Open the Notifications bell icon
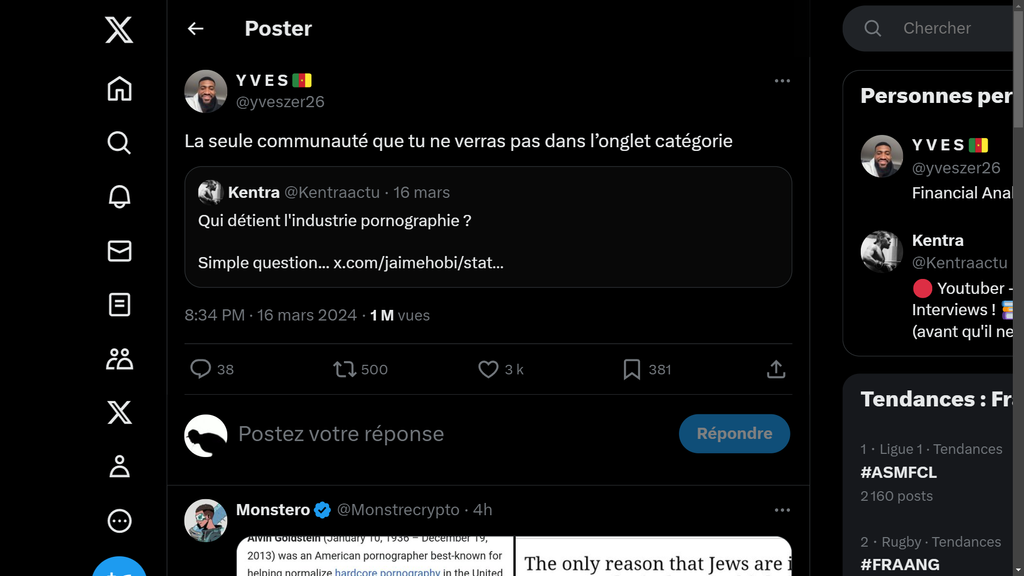The image size is (1024, 576). 119,197
